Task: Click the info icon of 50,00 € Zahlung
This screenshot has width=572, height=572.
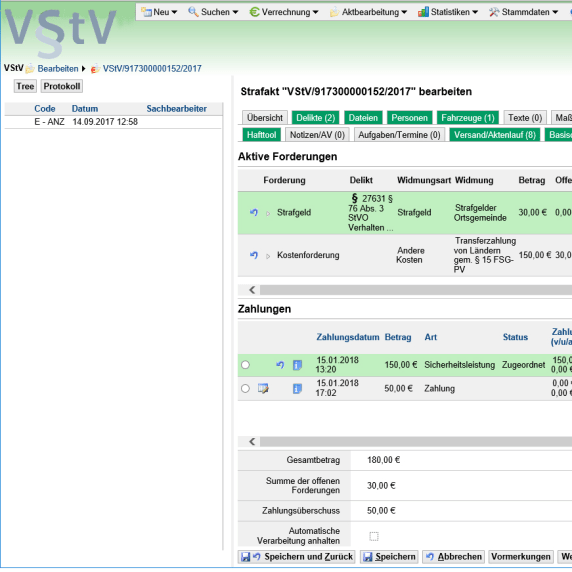Action: pos(297,389)
